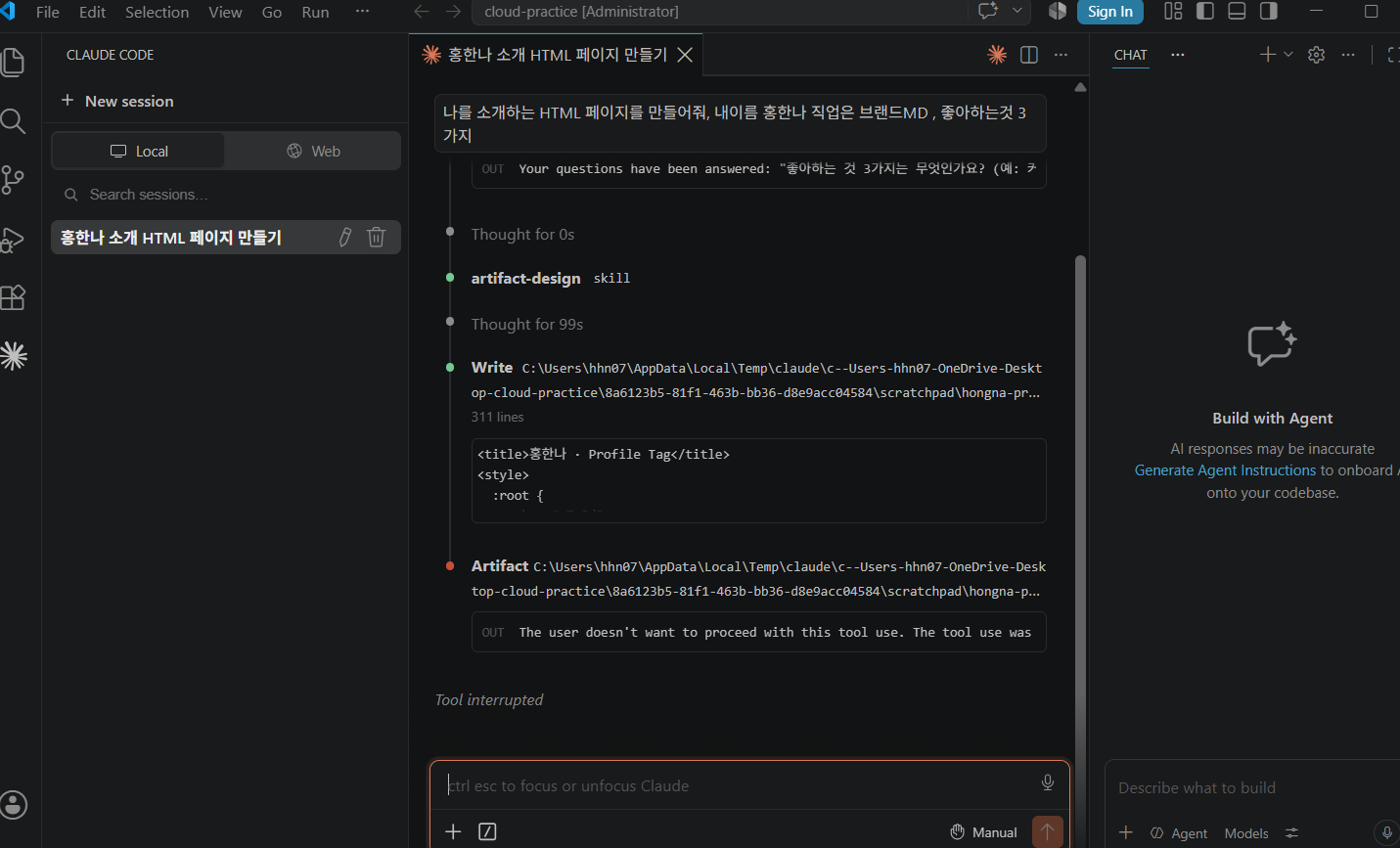Expand the "Thought for 99s" step
1400x848 pixels.
527,325
